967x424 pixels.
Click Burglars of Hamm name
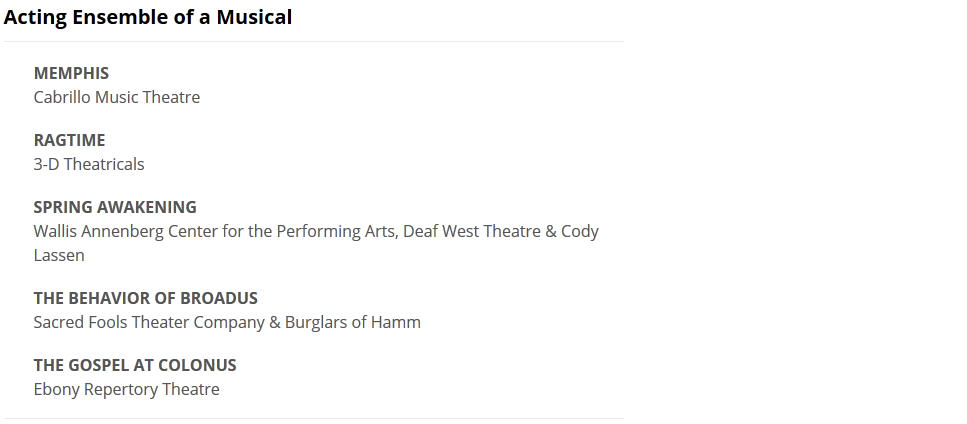click(353, 322)
